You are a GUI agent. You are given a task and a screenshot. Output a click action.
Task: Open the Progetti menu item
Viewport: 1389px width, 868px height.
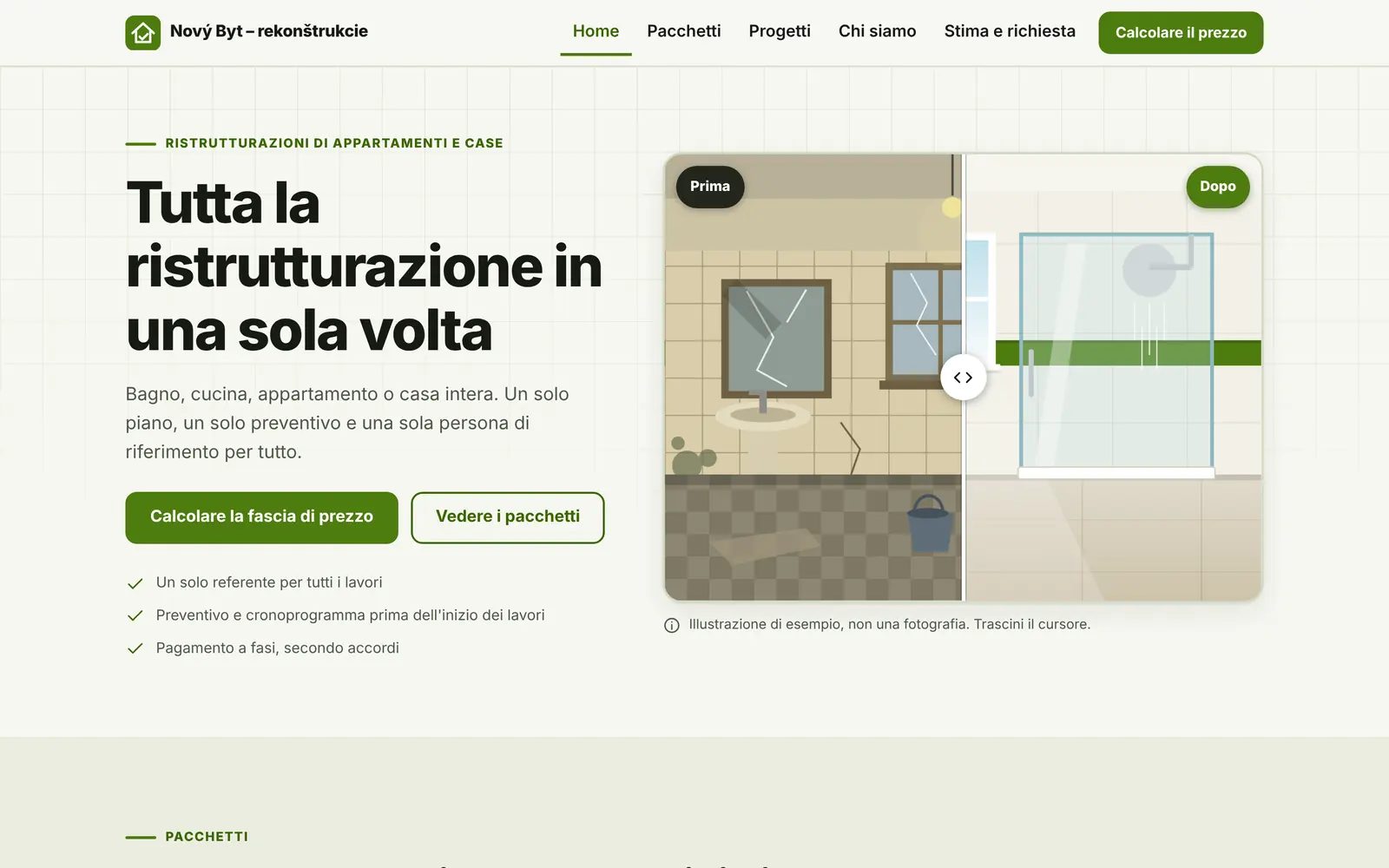point(780,31)
